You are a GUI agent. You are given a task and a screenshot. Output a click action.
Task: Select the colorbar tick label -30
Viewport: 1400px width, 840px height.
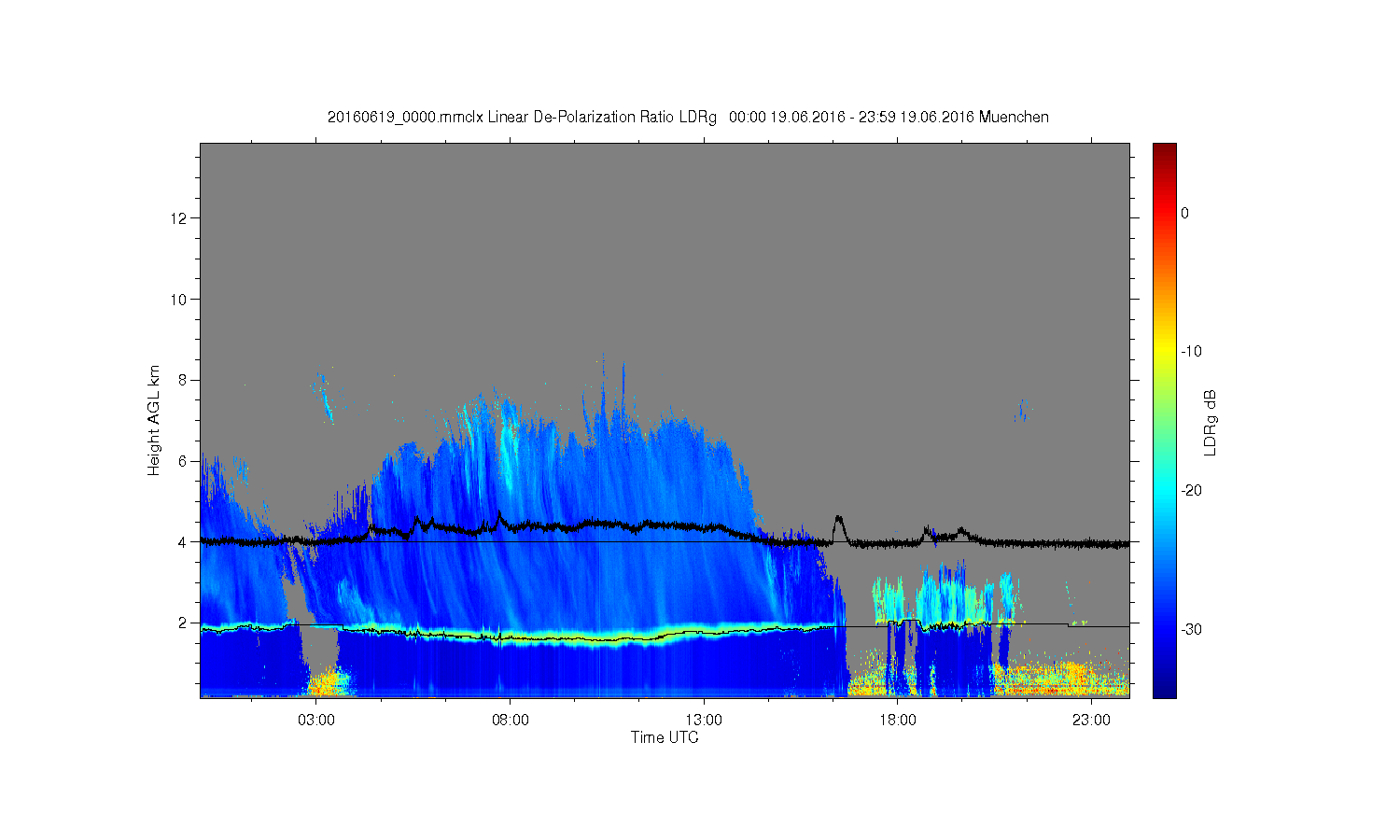click(1191, 630)
